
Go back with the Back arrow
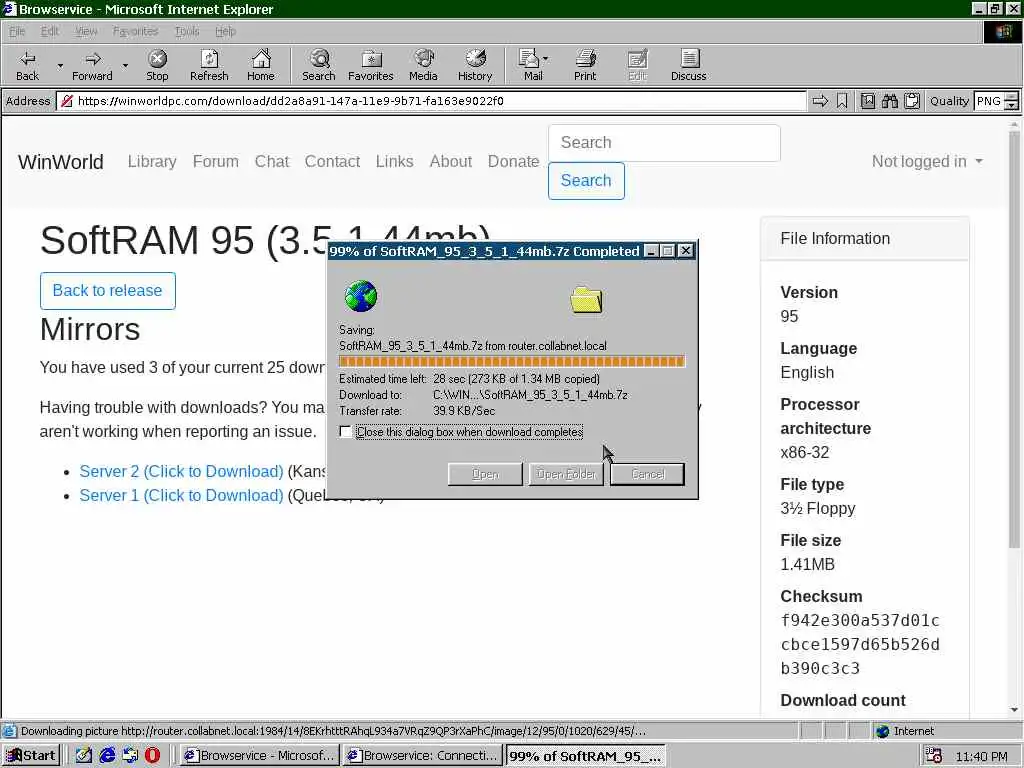27,65
